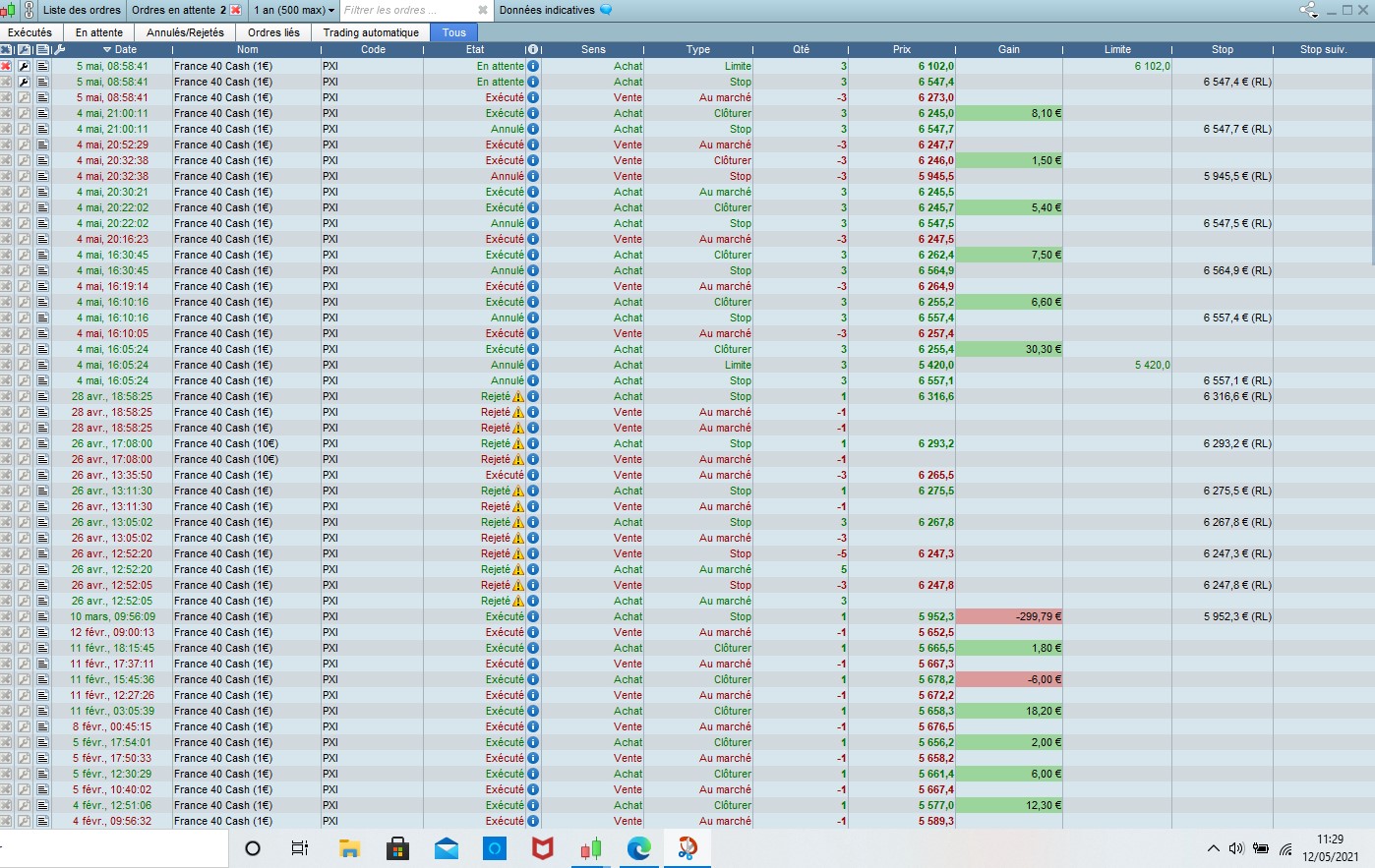
Task: Open Microsoft Edge from the taskbar
Action: pyautogui.click(x=638, y=848)
